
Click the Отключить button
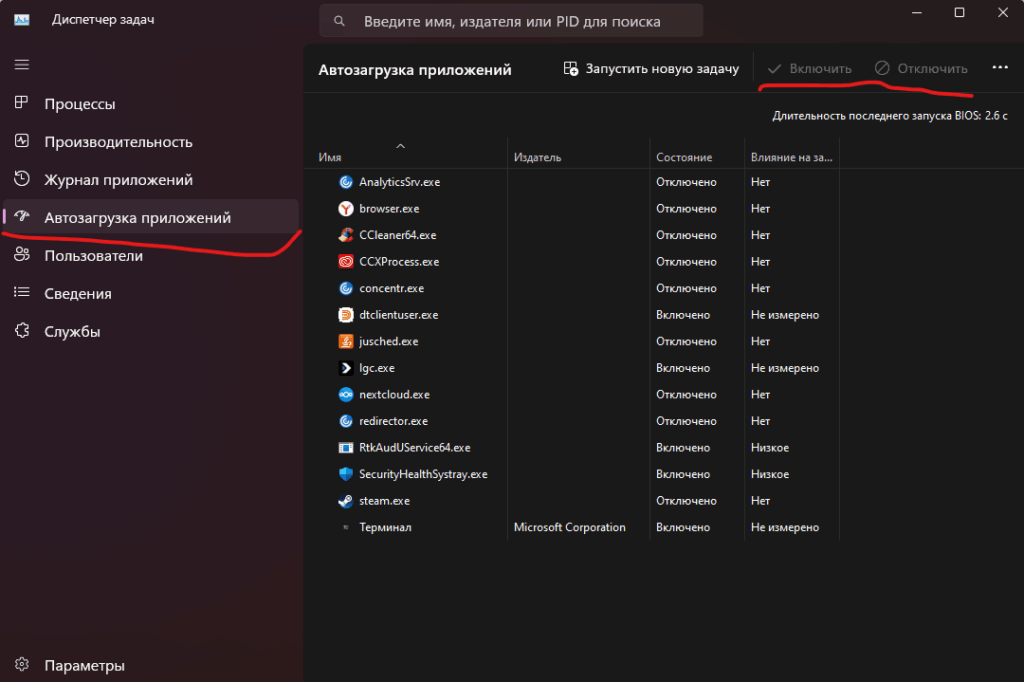(921, 69)
